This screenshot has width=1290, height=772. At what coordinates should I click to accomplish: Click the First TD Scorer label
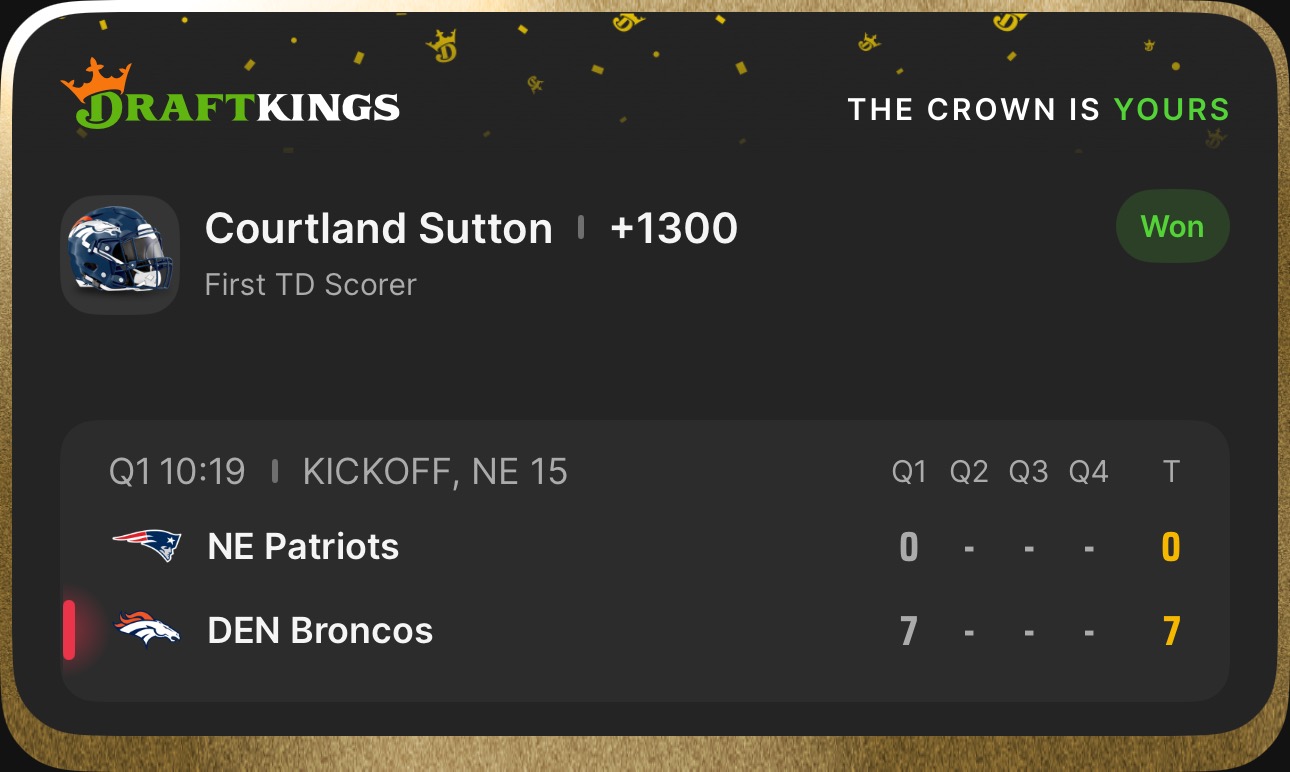[310, 285]
